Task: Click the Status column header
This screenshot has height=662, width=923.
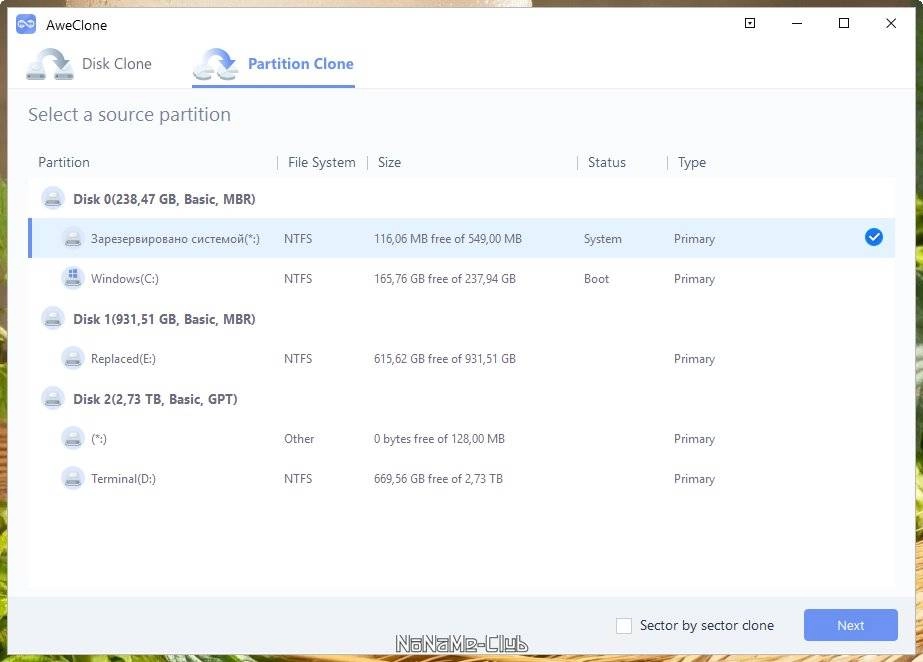Action: (x=606, y=162)
